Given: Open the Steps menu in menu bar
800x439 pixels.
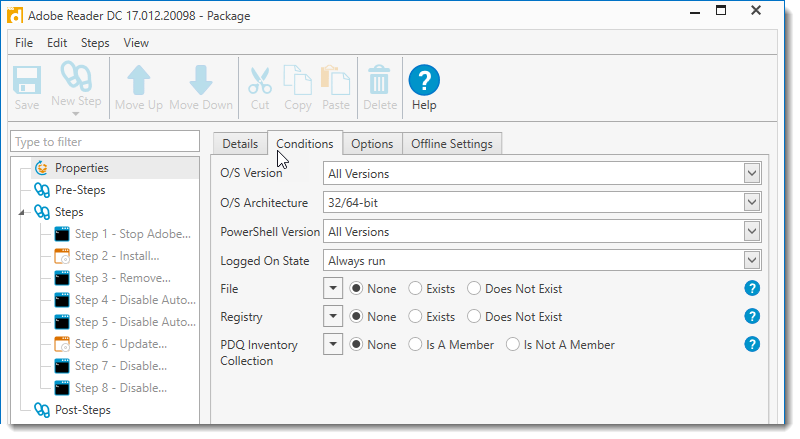Looking at the screenshot, I should [x=95, y=43].
